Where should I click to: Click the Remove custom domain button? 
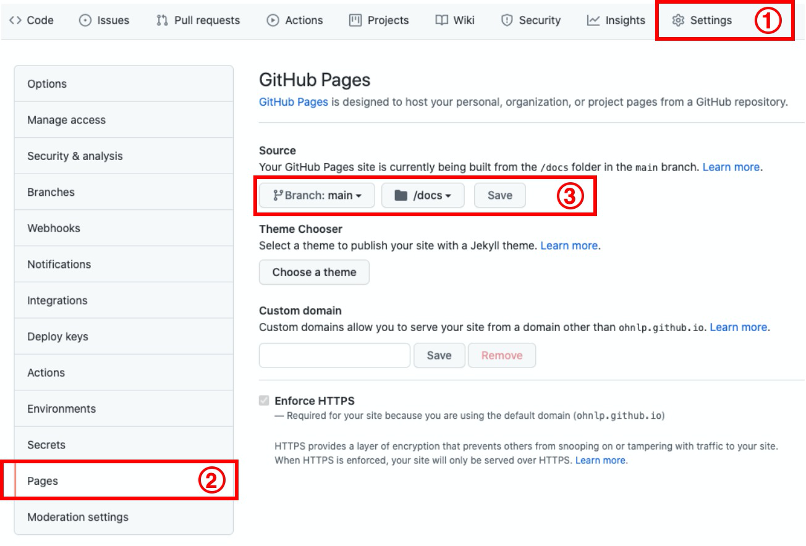pos(502,355)
